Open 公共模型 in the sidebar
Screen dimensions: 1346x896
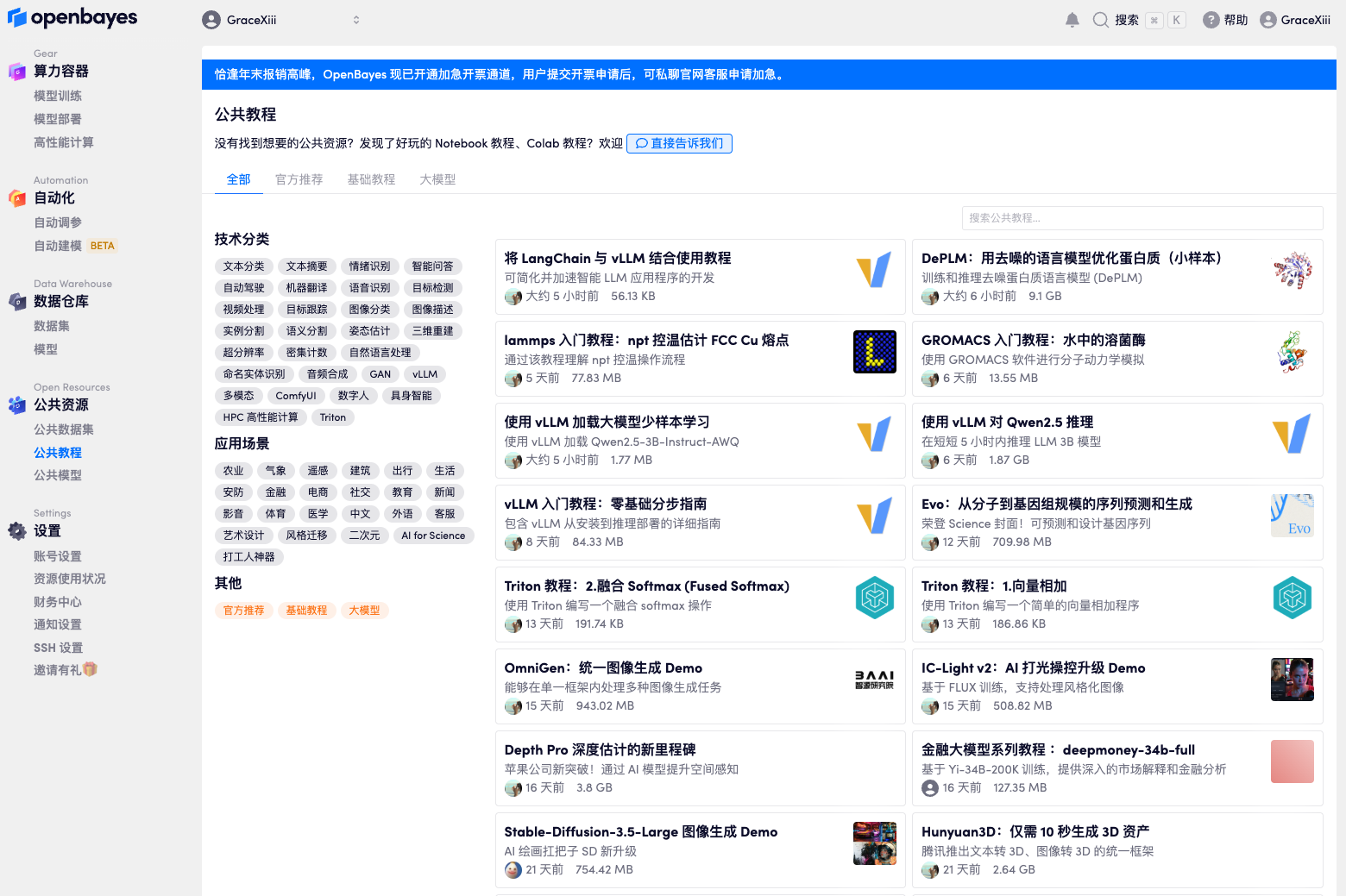coord(58,475)
